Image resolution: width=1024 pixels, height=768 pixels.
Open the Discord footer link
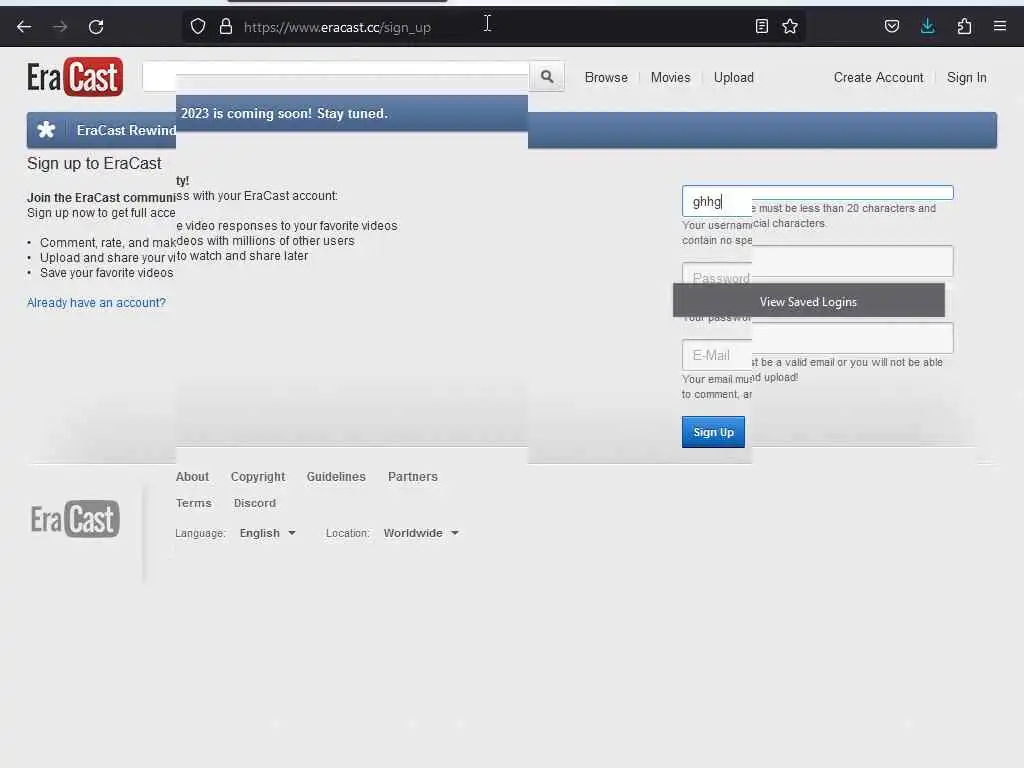click(255, 503)
